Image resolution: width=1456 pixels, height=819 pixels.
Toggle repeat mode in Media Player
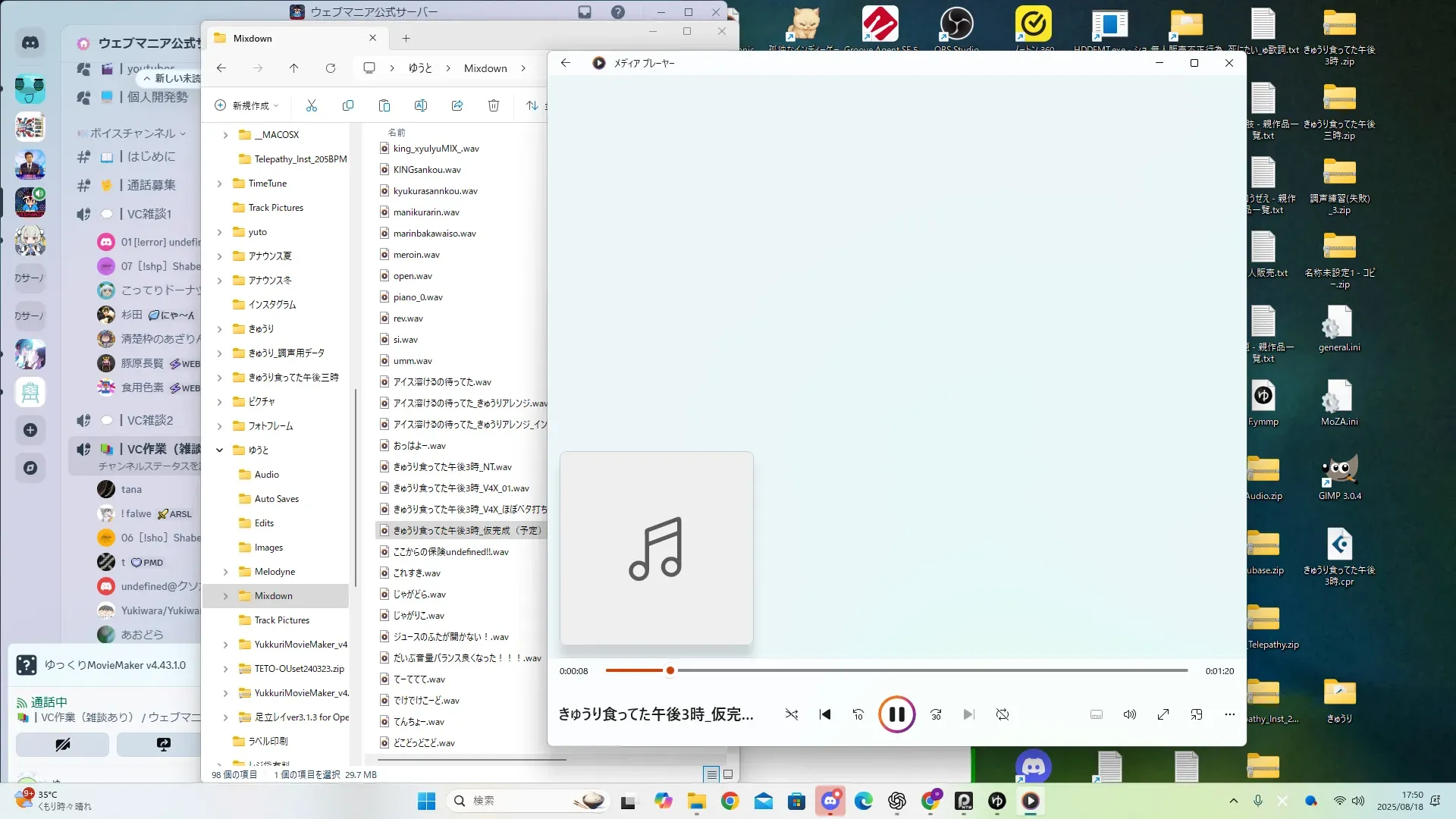pyautogui.click(x=1003, y=714)
